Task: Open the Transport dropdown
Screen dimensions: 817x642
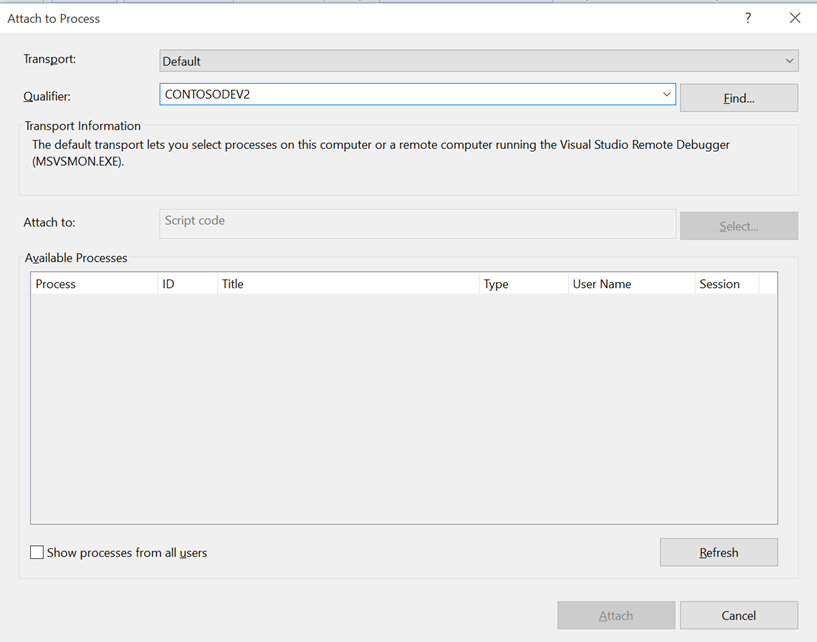Action: 479,61
